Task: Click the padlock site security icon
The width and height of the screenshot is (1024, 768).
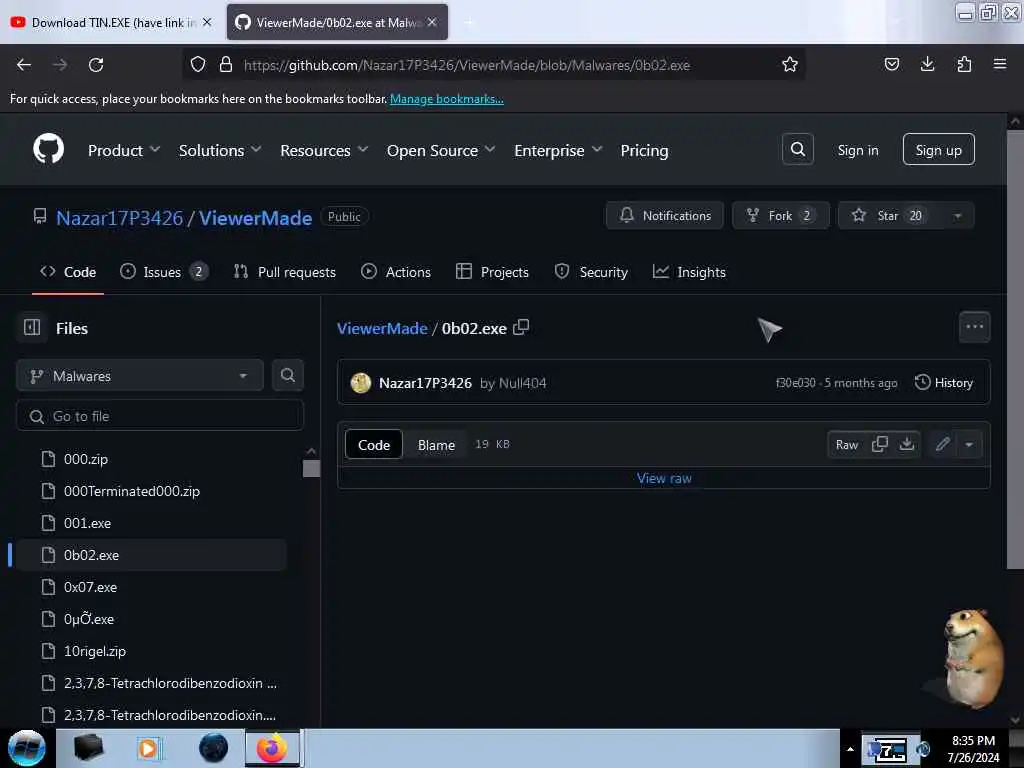Action: coord(226,64)
